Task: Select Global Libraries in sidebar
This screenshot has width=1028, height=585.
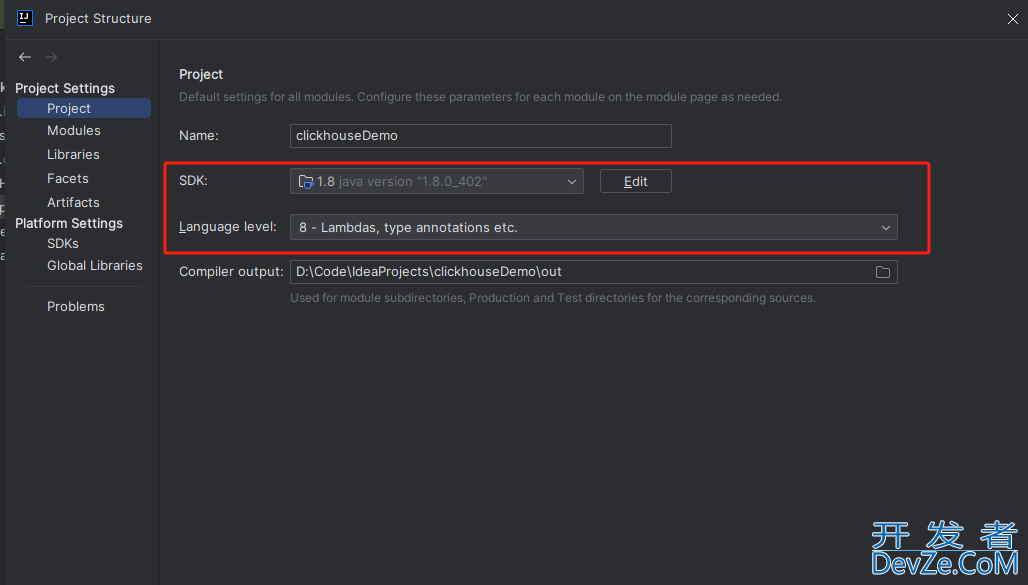Action: 94,266
